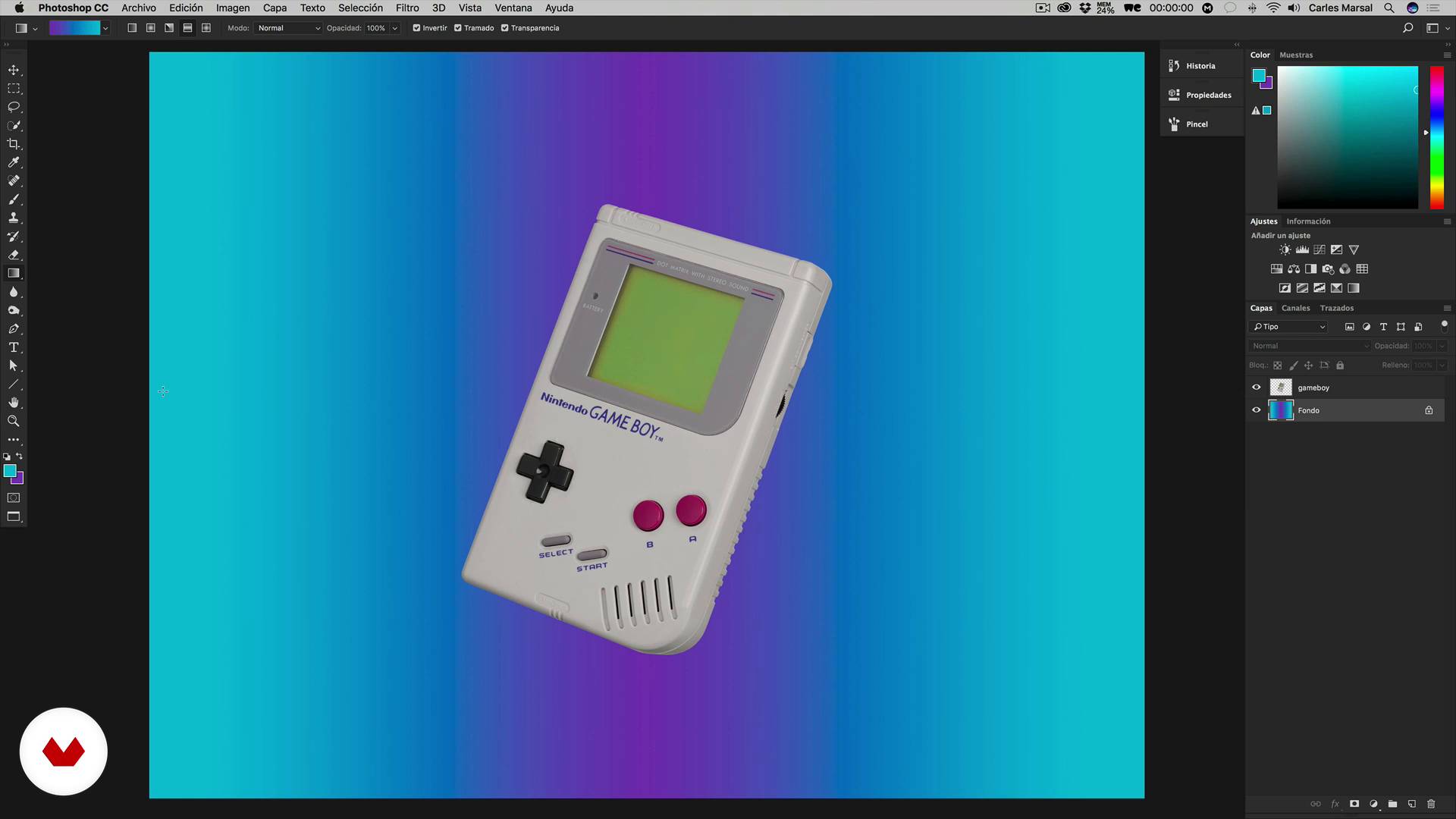Toggle layer filter switch
Image resolution: width=1456 pixels, height=819 pixels.
tap(1444, 326)
